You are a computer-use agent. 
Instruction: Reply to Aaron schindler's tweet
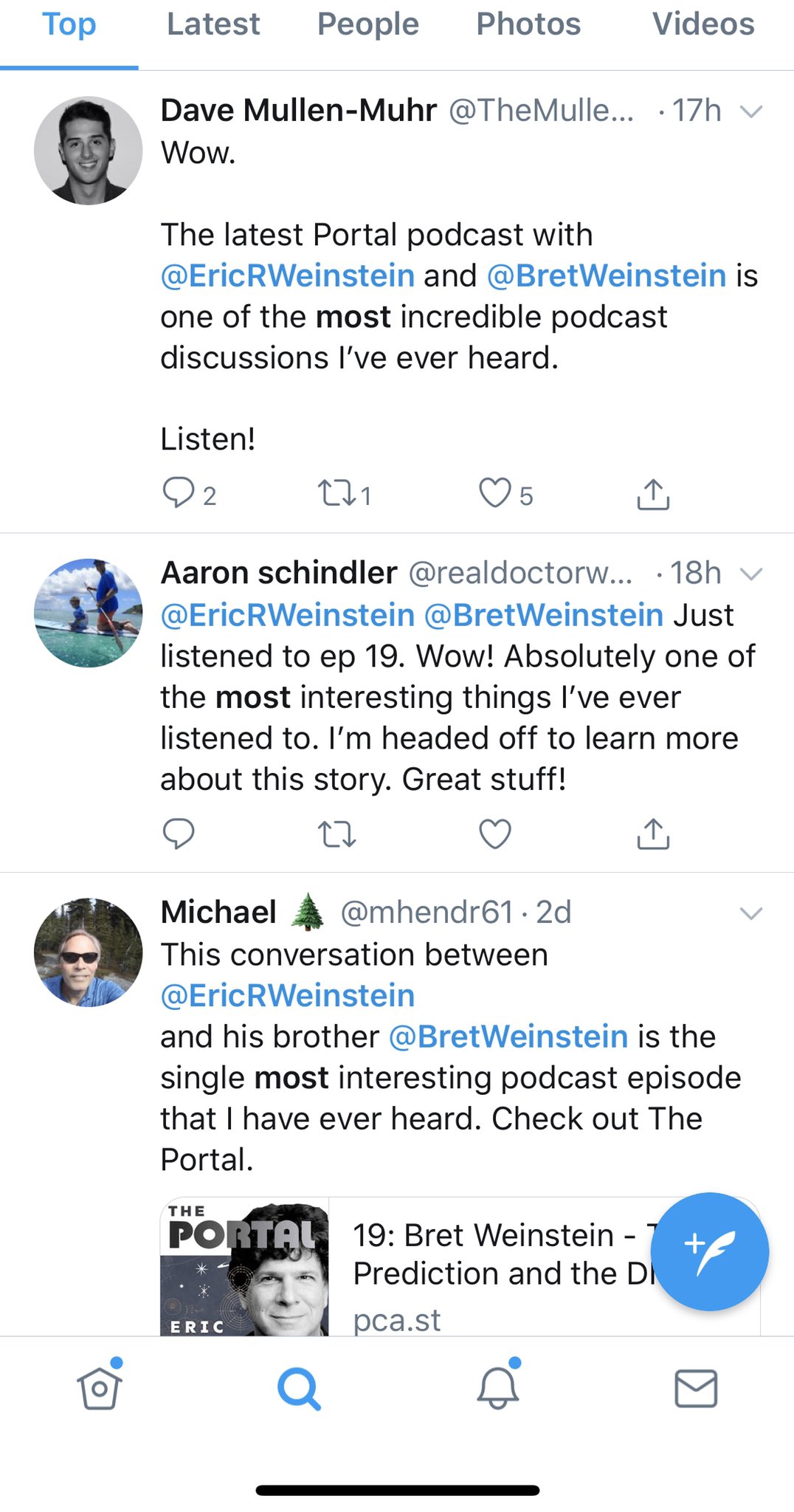[178, 834]
